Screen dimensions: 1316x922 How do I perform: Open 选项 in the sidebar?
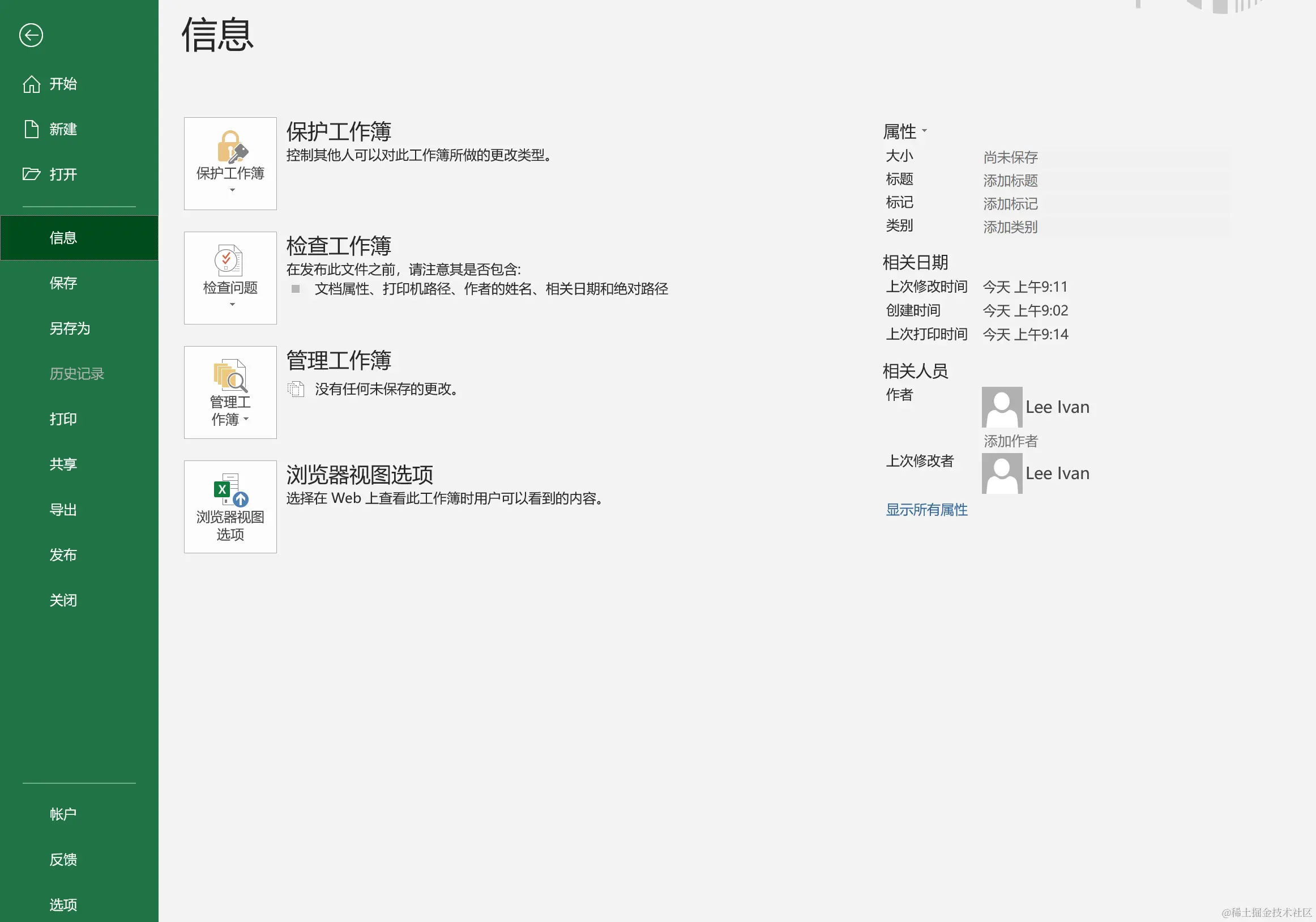[x=63, y=905]
